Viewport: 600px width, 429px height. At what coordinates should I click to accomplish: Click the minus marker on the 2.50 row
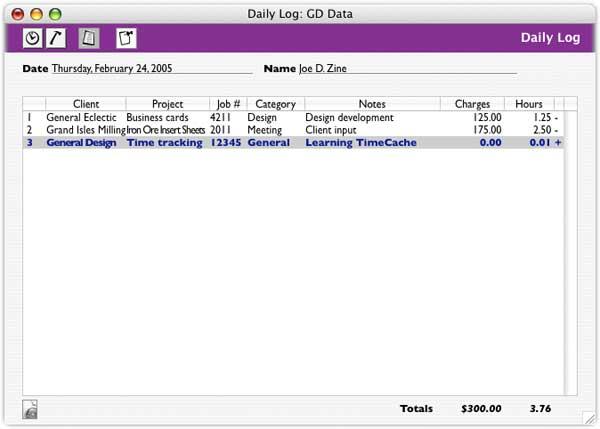click(x=556, y=130)
